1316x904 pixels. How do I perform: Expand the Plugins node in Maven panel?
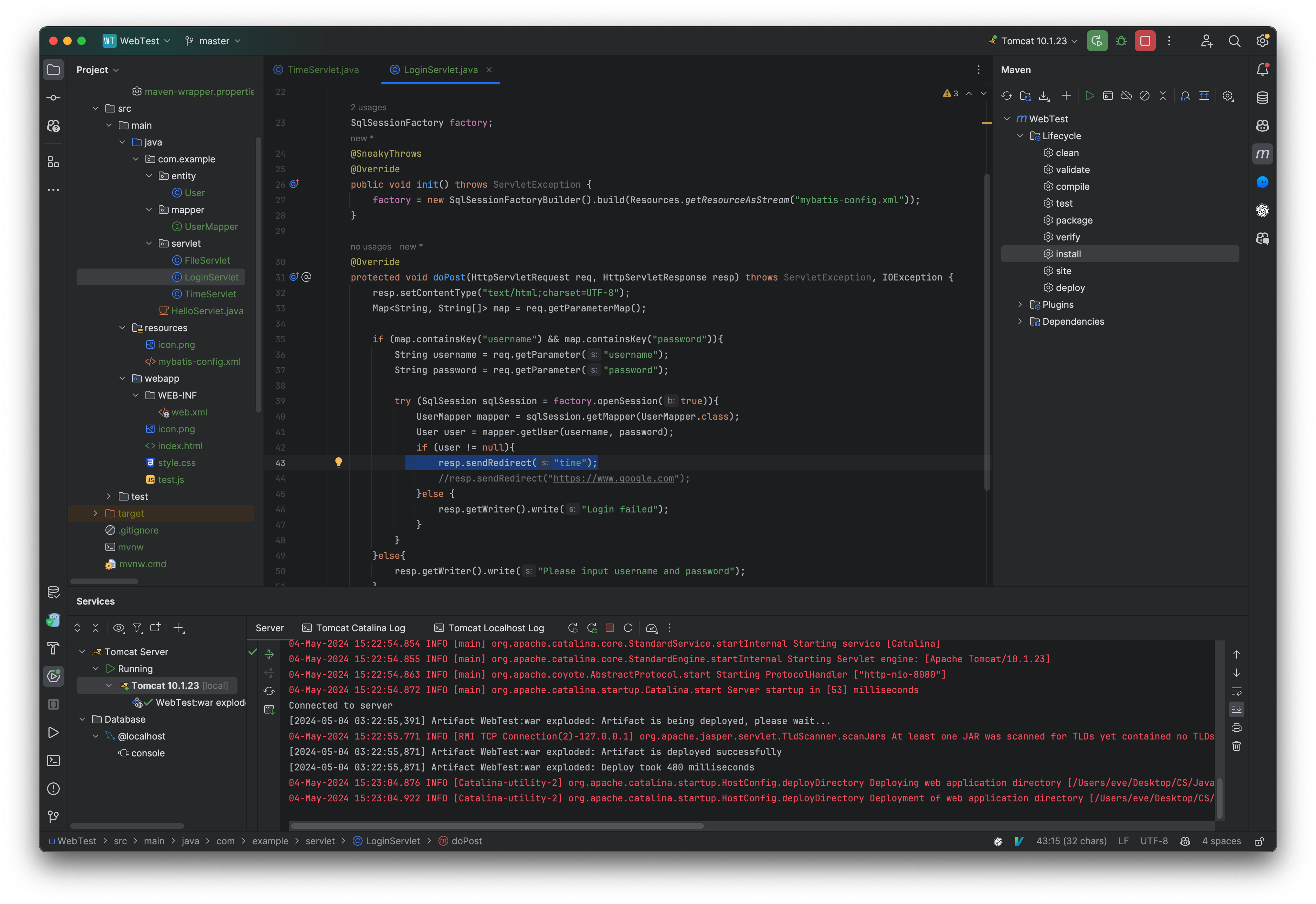[x=1020, y=305]
